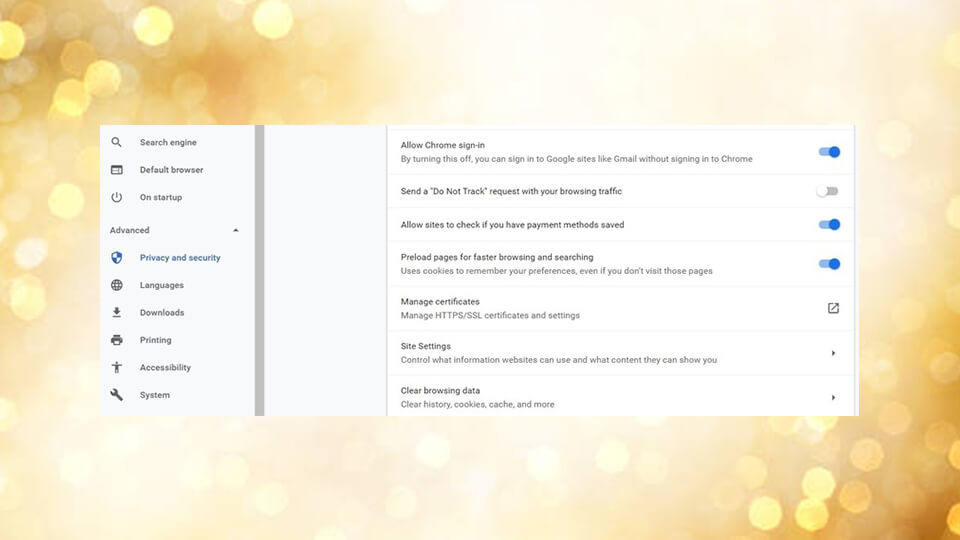Click the On startup power icon
The image size is (960, 540).
pos(116,197)
